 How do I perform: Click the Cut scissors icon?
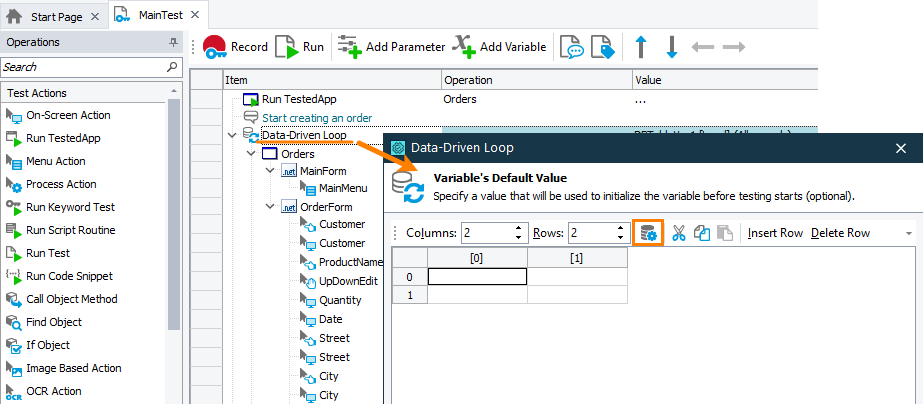(679, 233)
